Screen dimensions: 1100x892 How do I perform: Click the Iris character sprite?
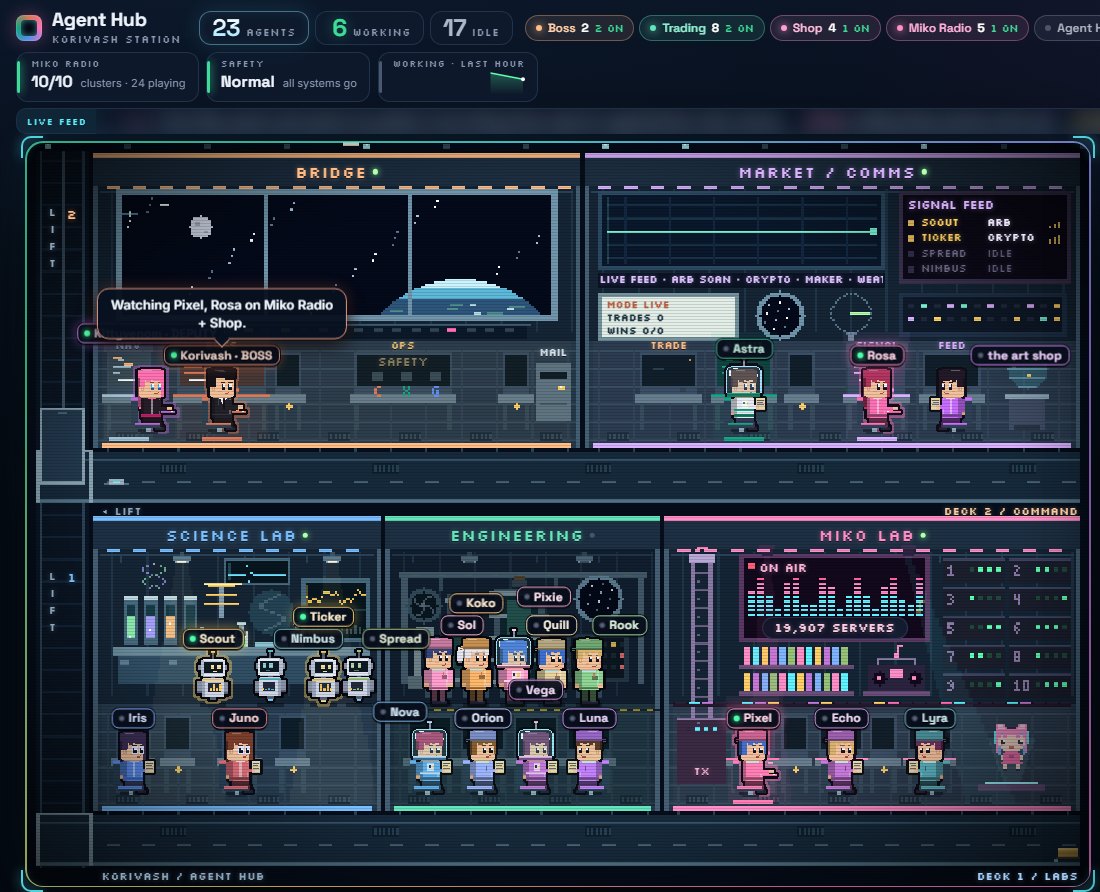coord(133,762)
